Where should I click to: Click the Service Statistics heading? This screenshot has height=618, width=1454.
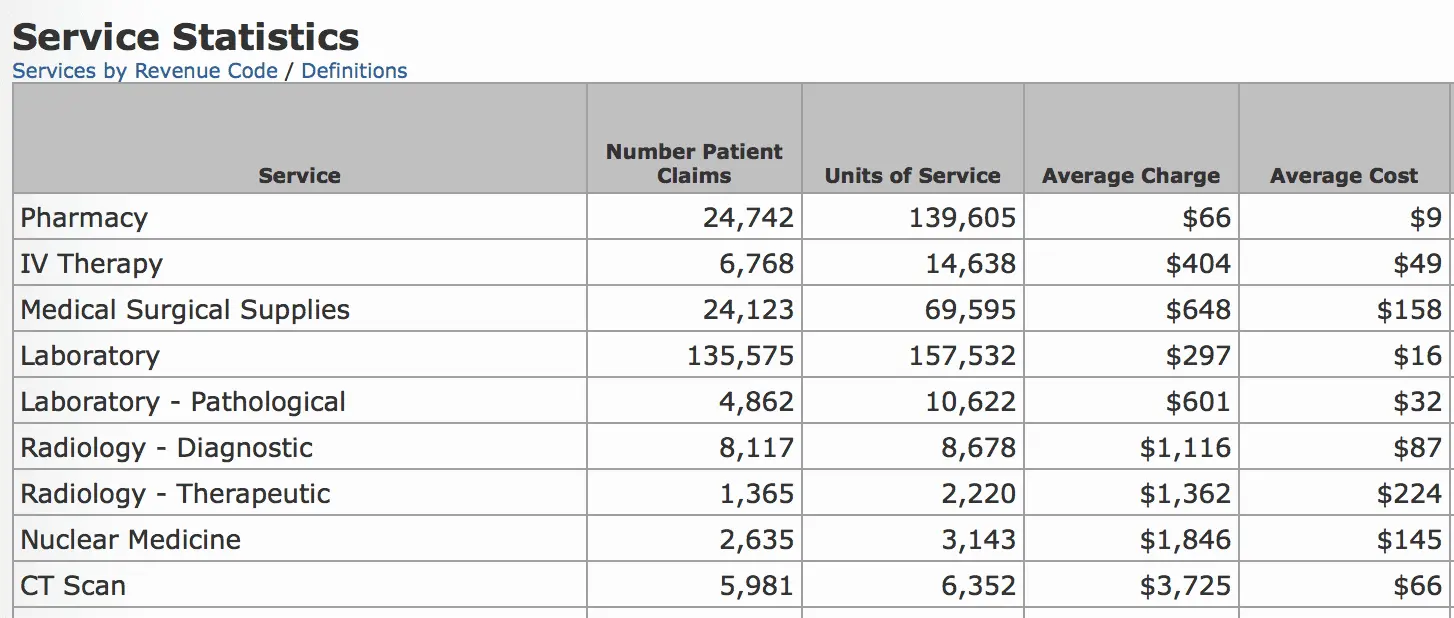pos(186,37)
